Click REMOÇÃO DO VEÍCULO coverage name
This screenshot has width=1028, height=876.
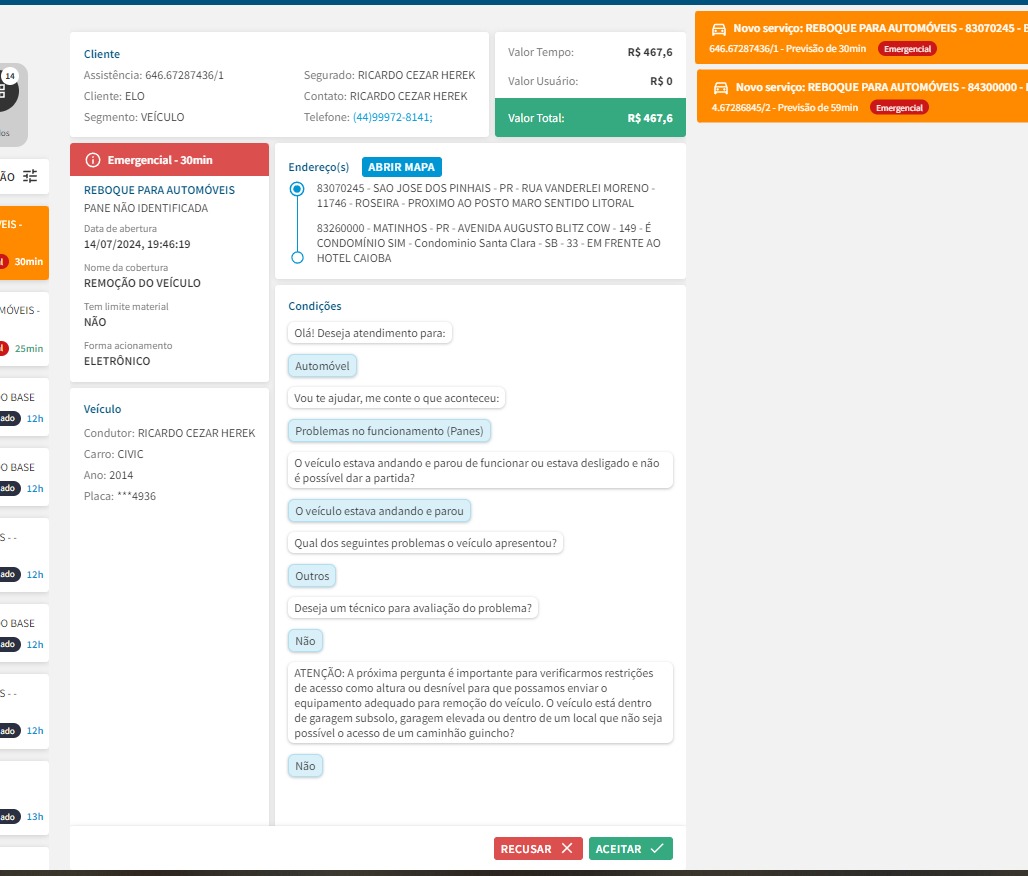click(142, 283)
